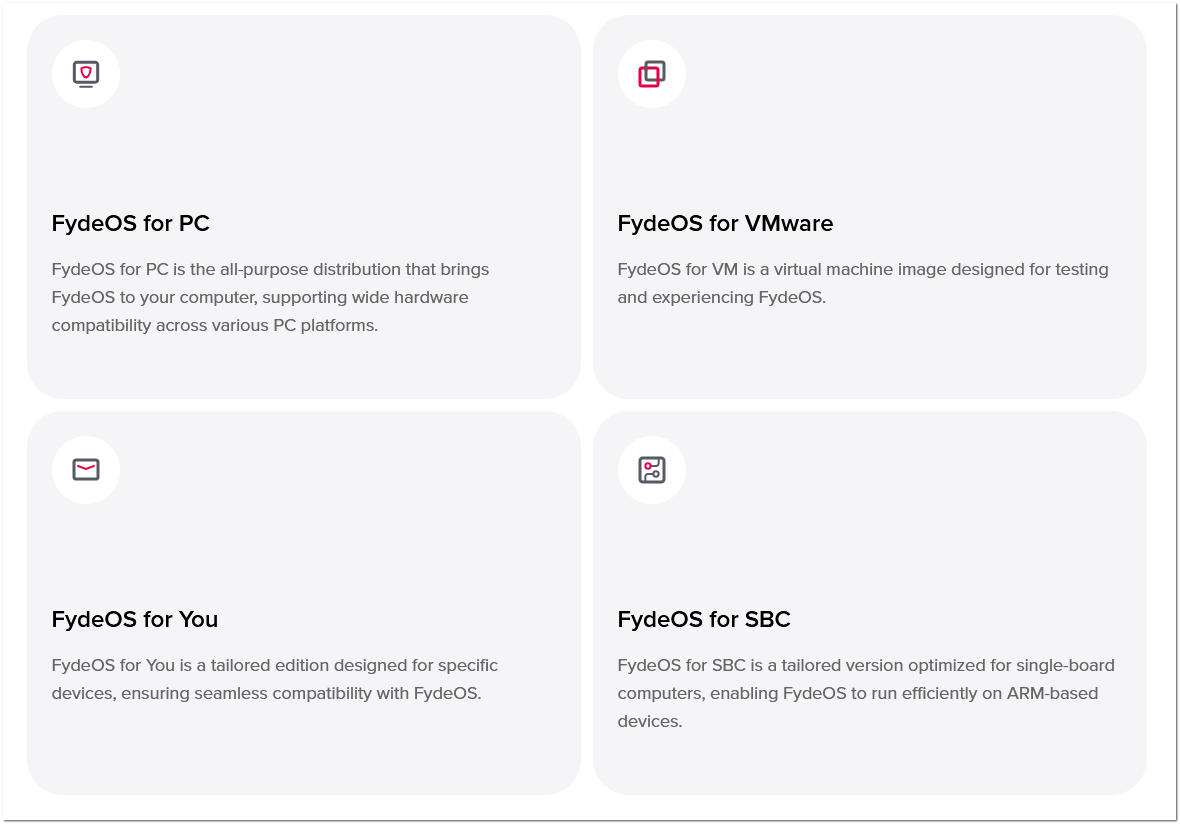This screenshot has height=824, width=1180.
Task: Open the FydeOS for You heading
Action: tap(135, 619)
